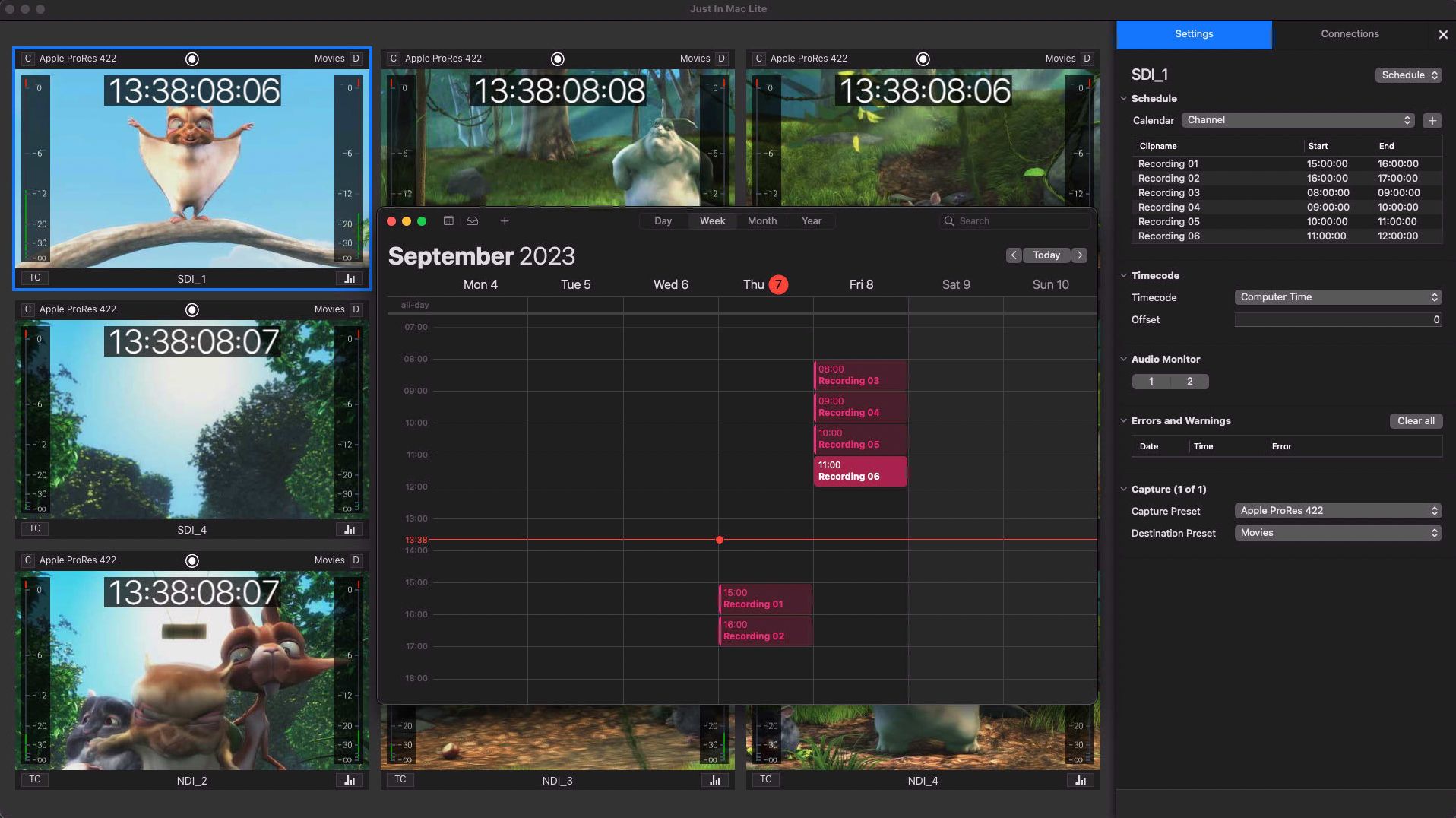Toggle audio monitor channel 2
The height and width of the screenshot is (818, 1456).
pos(1189,382)
